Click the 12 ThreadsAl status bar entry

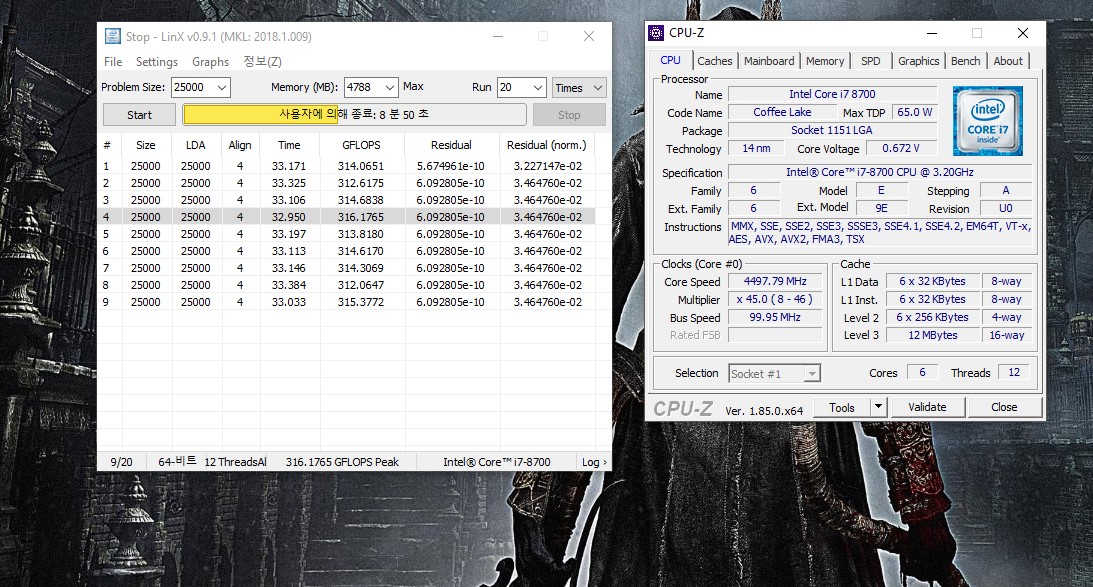coord(236,462)
